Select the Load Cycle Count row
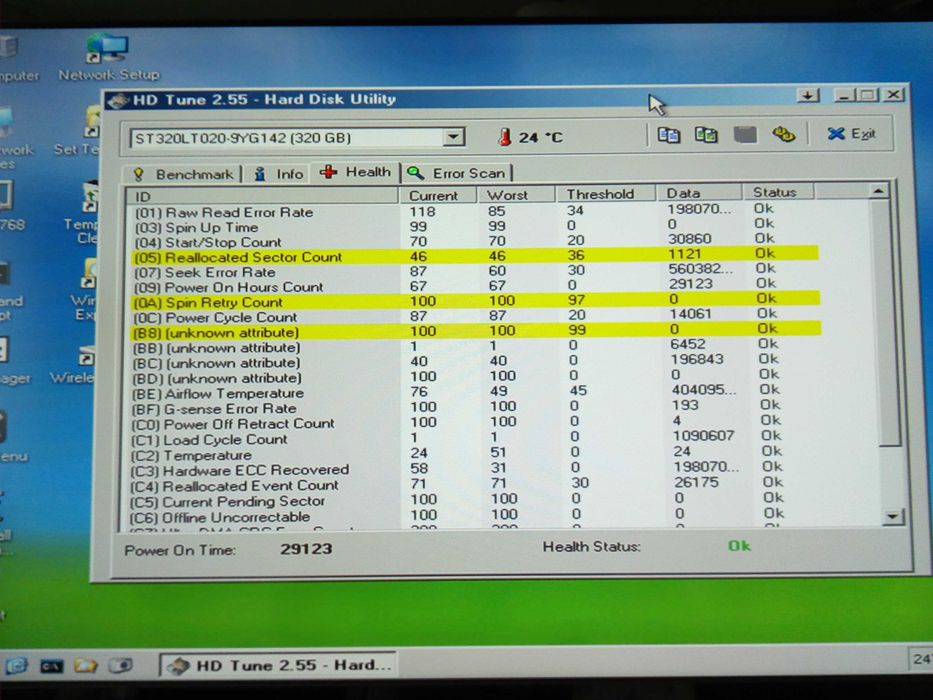The image size is (933, 700). 475,439
